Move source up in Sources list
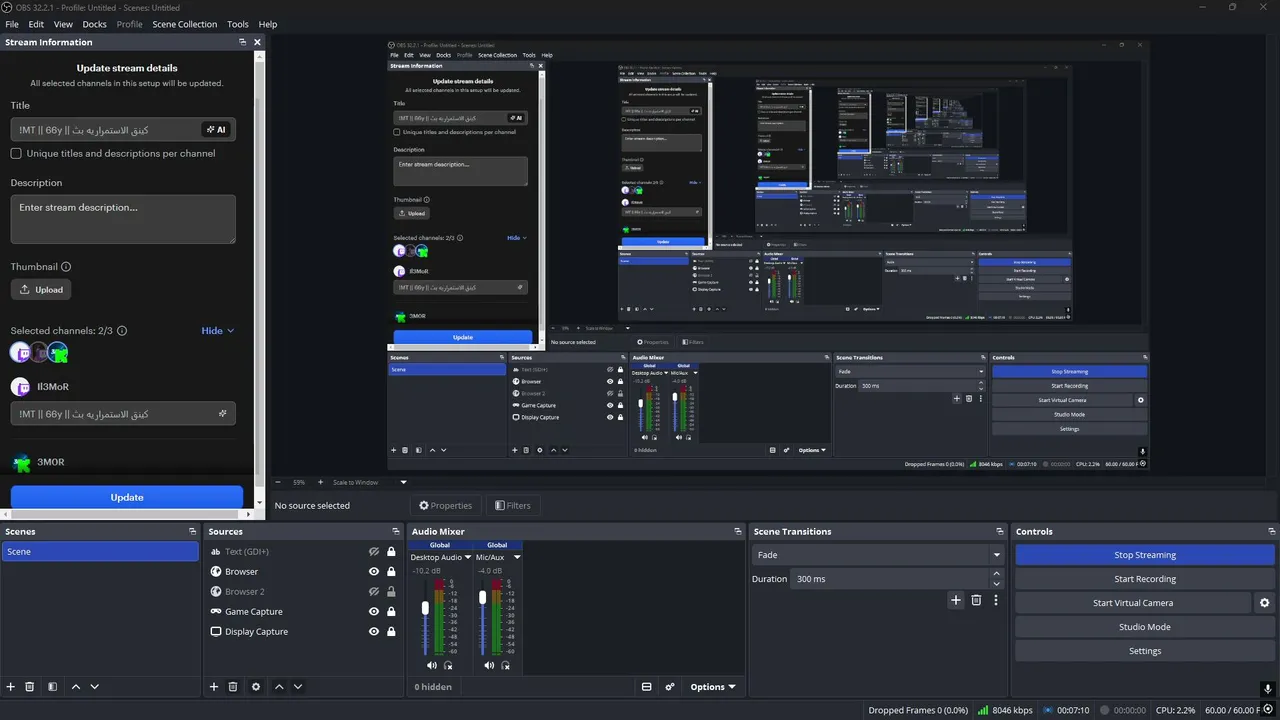1280x720 pixels. tap(279, 687)
